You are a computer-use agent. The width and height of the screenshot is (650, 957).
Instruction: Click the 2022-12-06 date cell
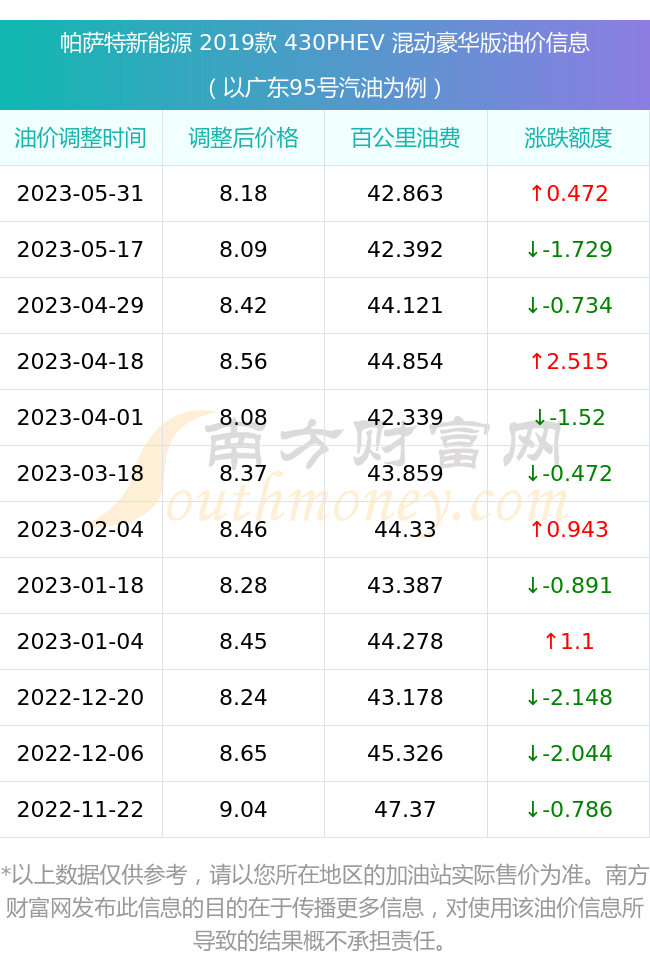81,753
